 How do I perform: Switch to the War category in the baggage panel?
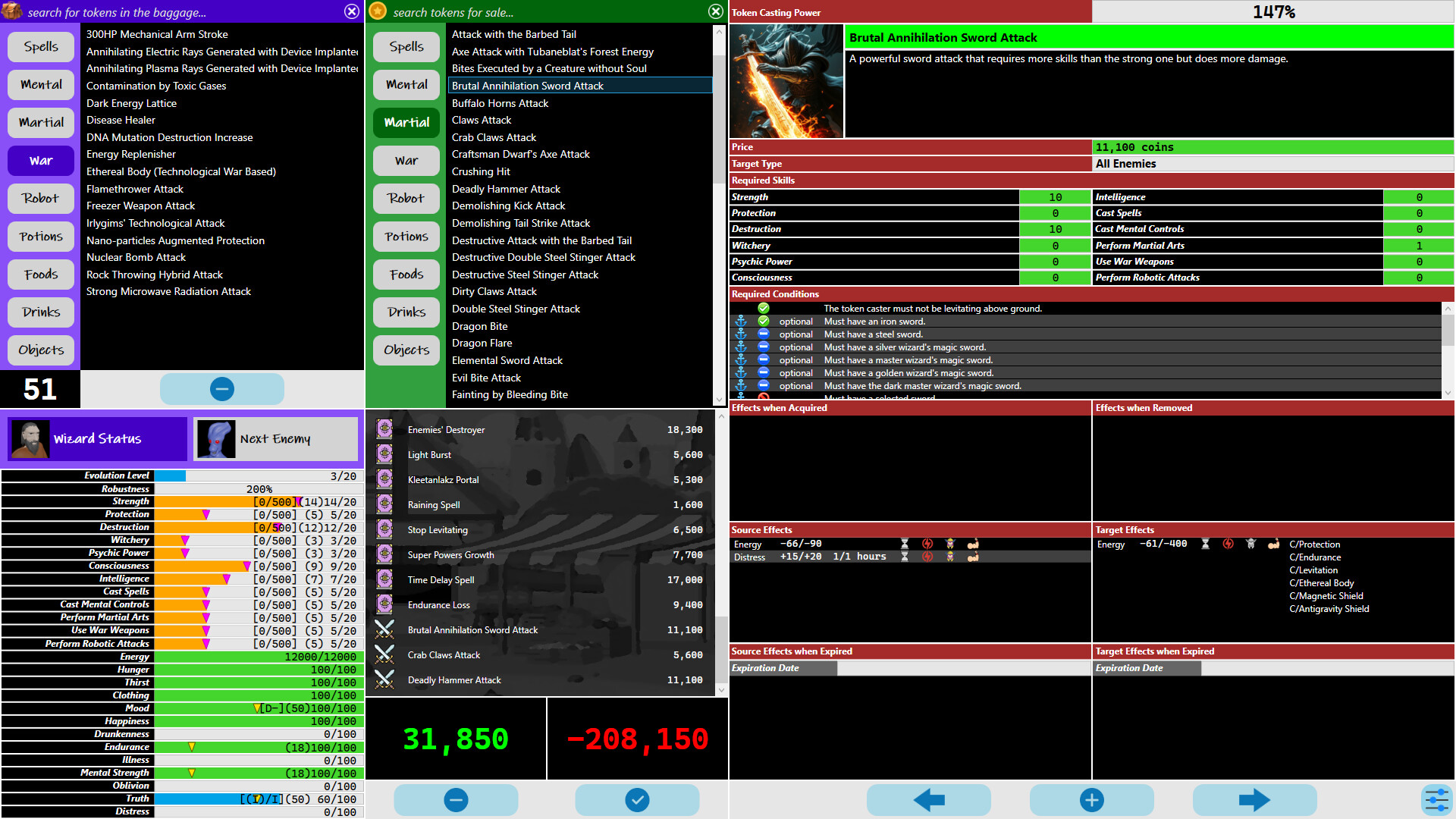click(x=40, y=160)
